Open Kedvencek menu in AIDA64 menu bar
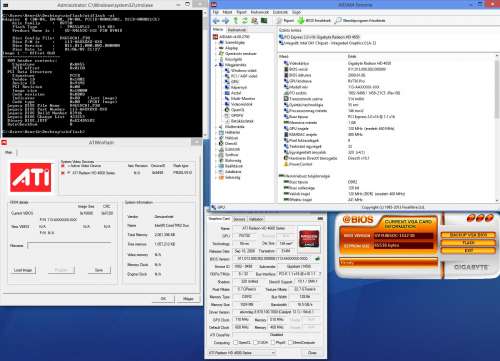 [260, 12]
